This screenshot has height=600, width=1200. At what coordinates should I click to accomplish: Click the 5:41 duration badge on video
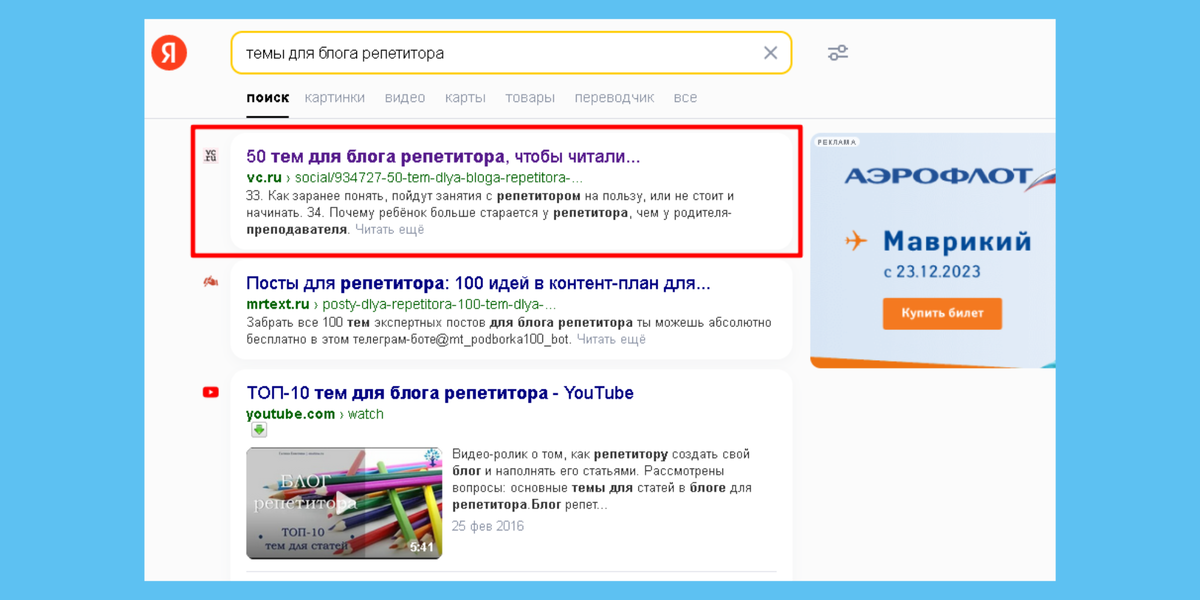(422, 547)
